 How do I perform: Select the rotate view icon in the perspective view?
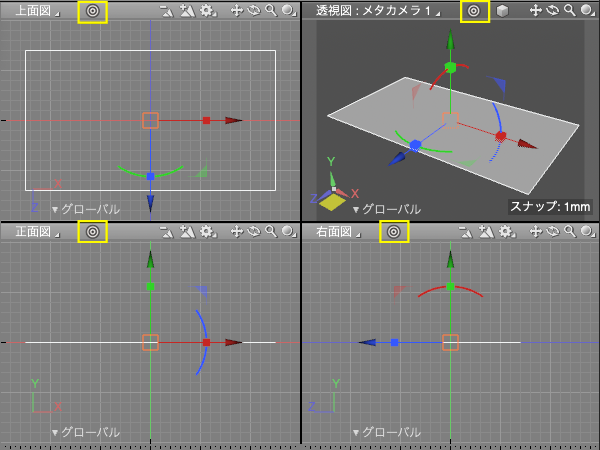(x=553, y=11)
